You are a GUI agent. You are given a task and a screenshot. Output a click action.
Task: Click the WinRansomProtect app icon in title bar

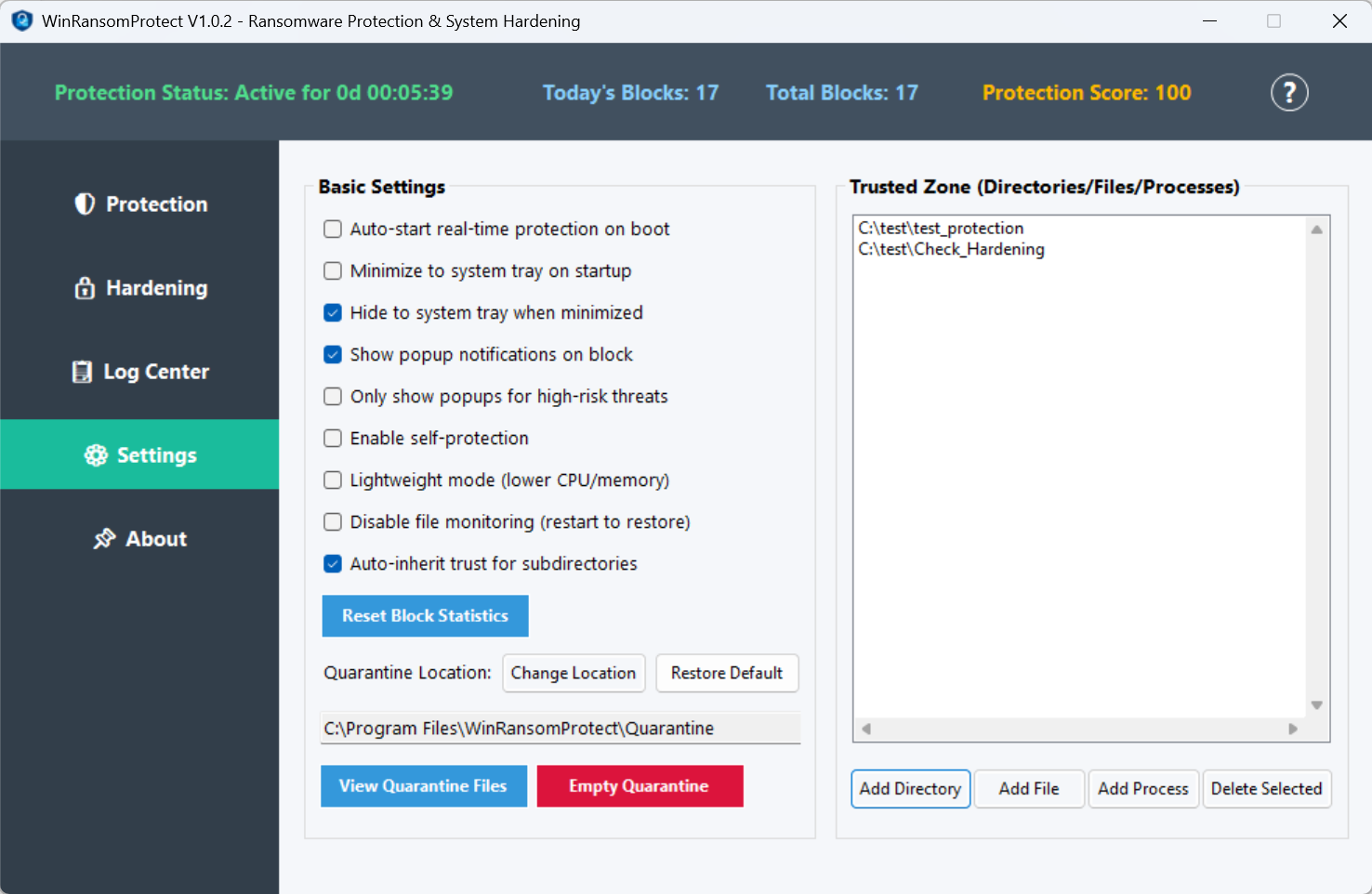[x=22, y=20]
